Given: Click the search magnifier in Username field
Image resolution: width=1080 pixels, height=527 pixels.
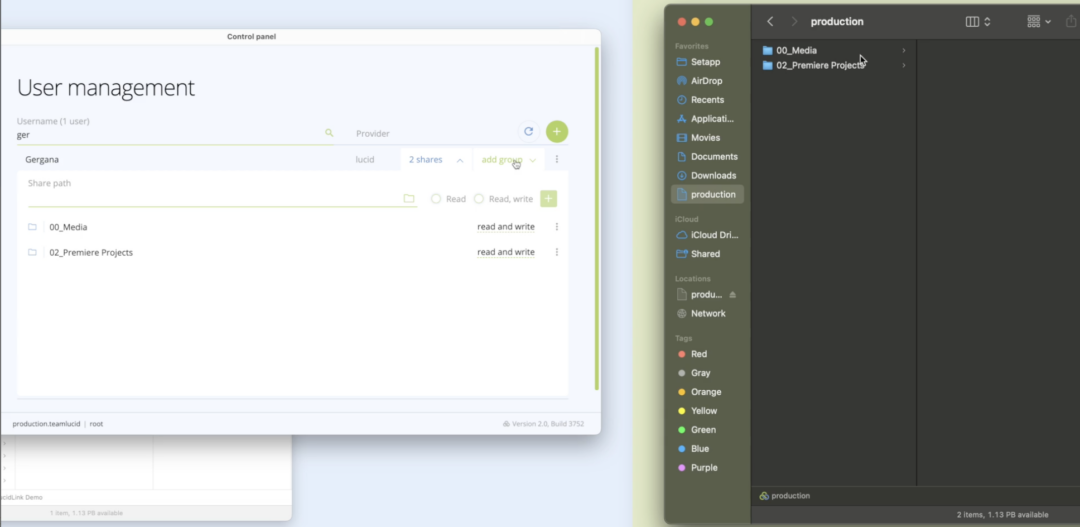Looking at the screenshot, I should click(329, 132).
